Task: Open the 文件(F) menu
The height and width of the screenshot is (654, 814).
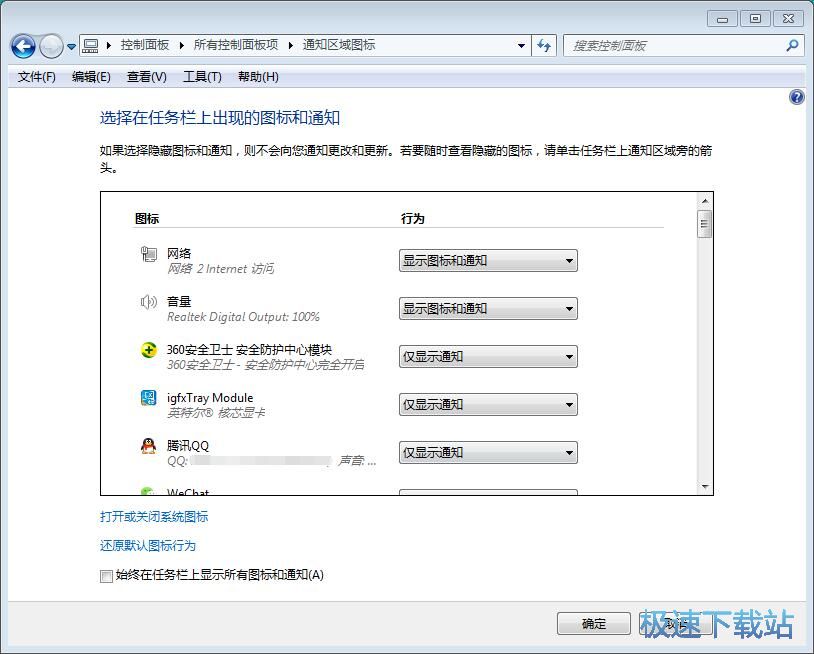Action: click(x=36, y=77)
